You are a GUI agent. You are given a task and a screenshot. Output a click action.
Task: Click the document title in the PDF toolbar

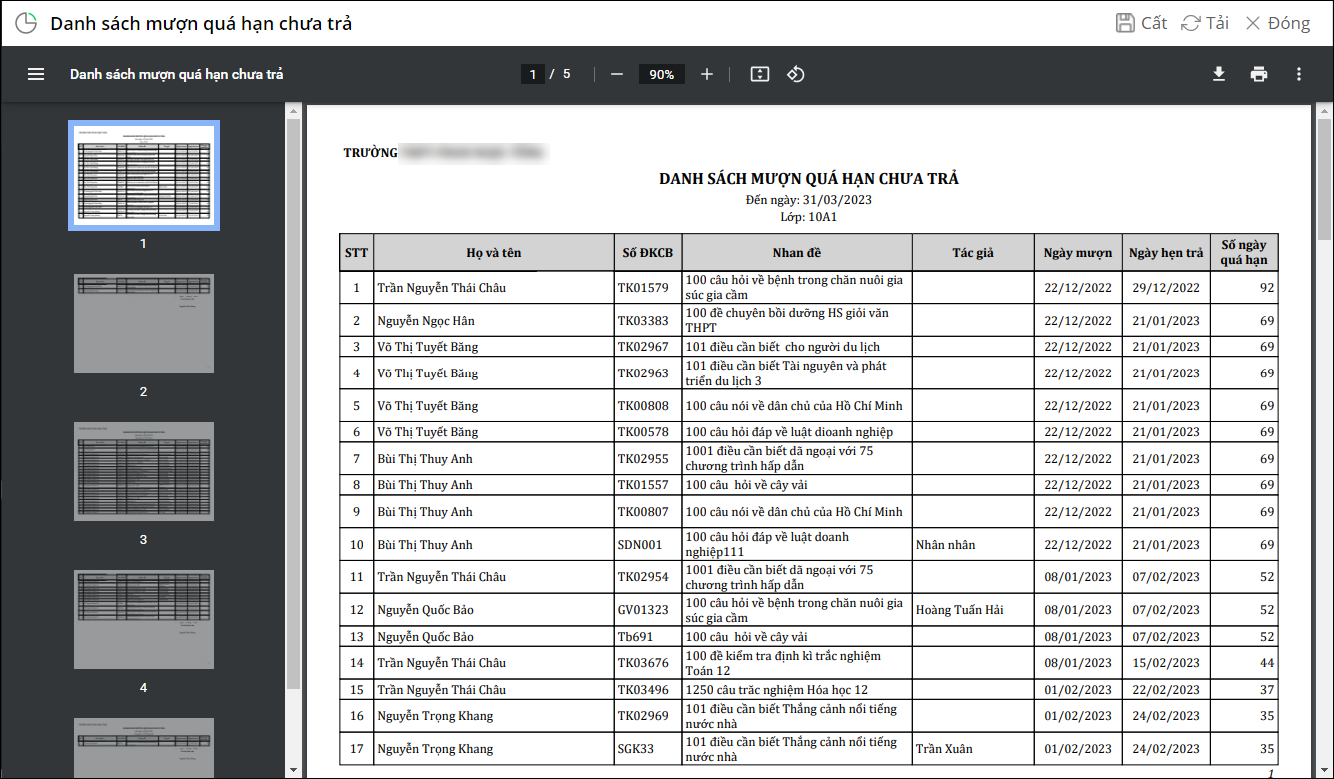point(177,74)
